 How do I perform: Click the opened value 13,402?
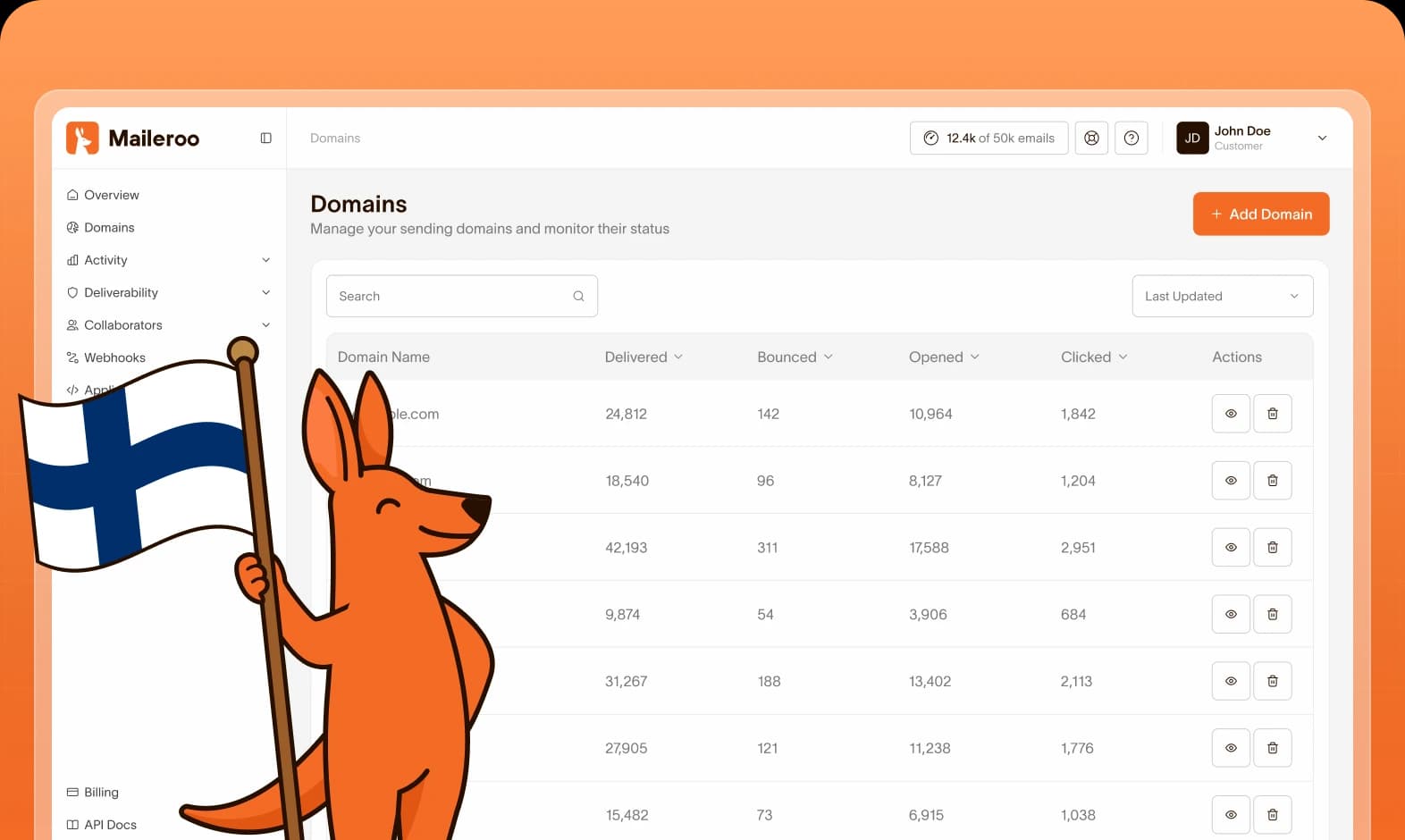coord(930,681)
